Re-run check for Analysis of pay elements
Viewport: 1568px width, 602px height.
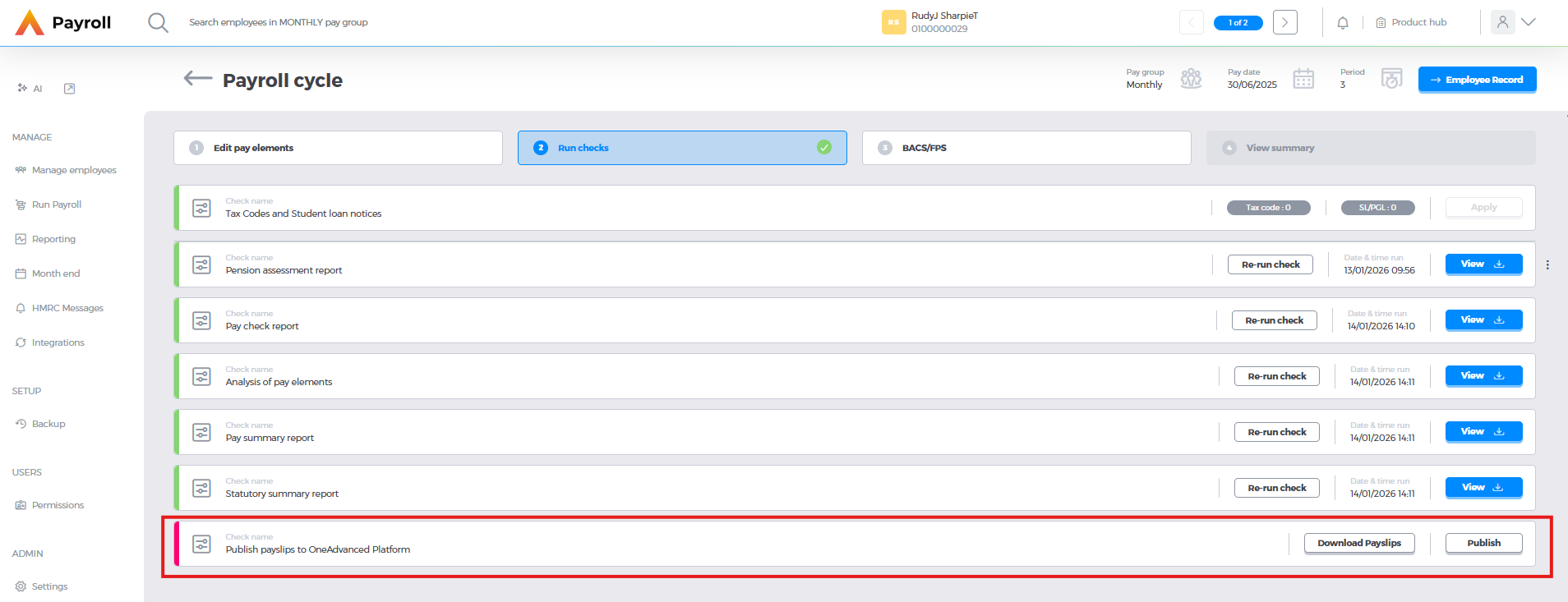[1276, 376]
